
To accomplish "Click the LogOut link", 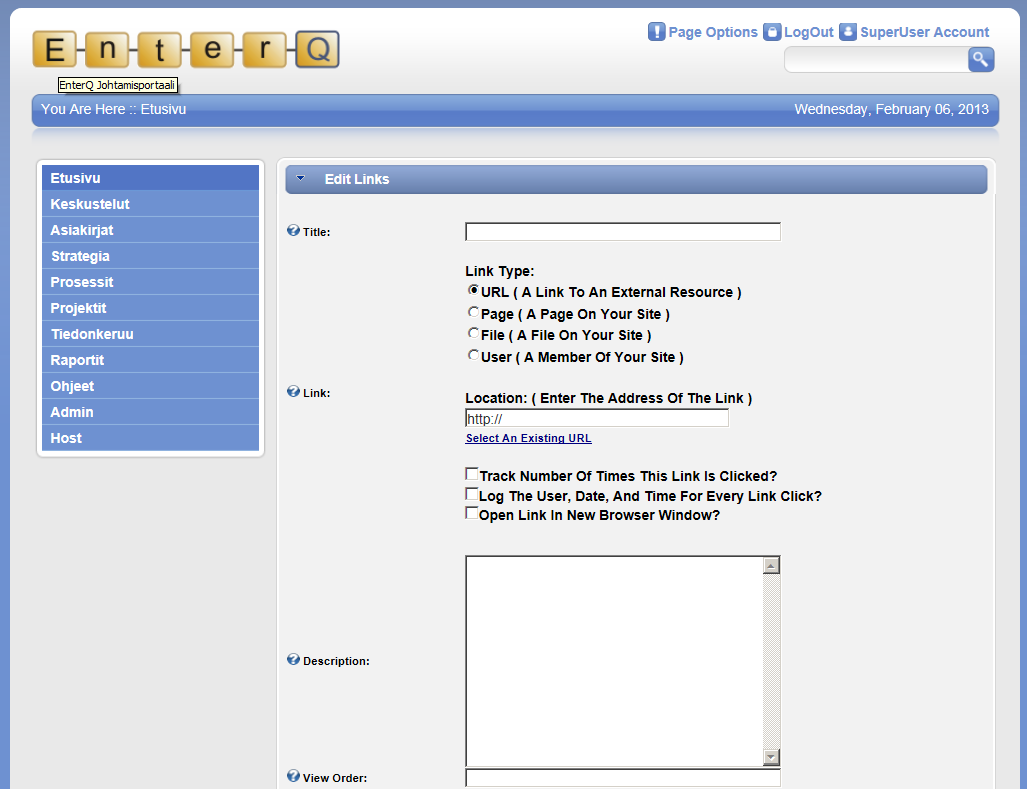I will [809, 32].
